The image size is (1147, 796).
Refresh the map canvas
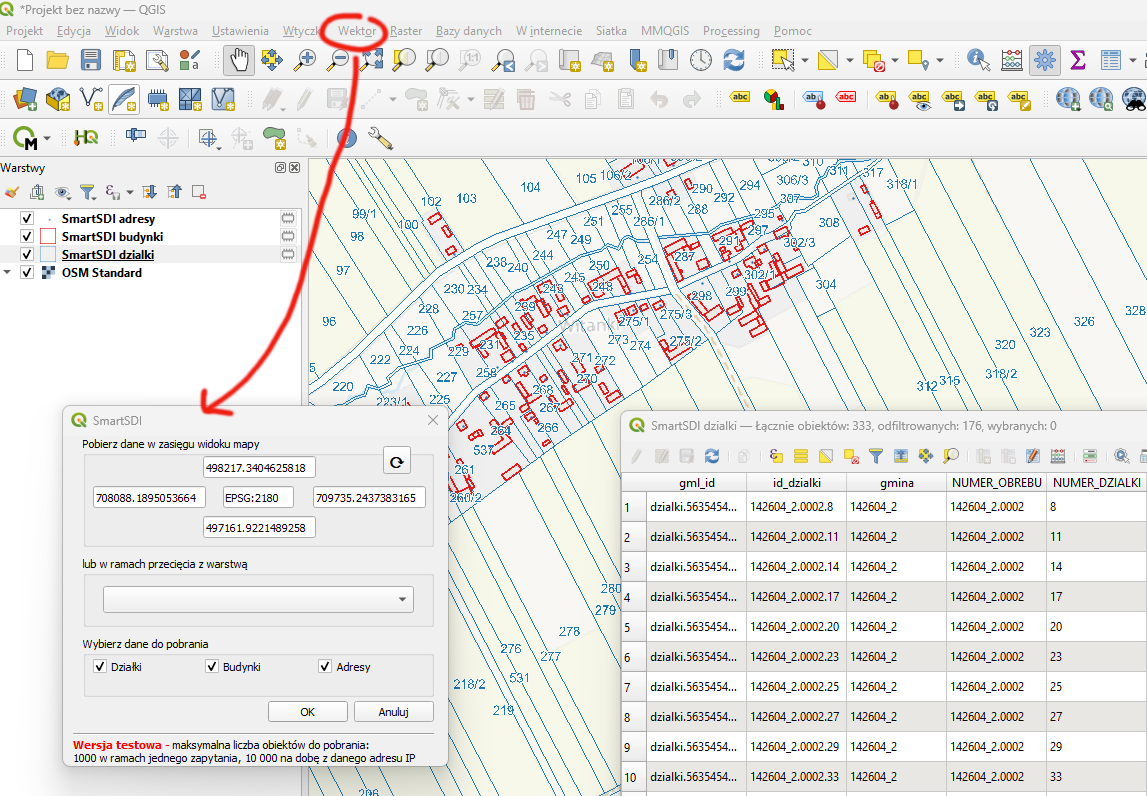point(734,59)
